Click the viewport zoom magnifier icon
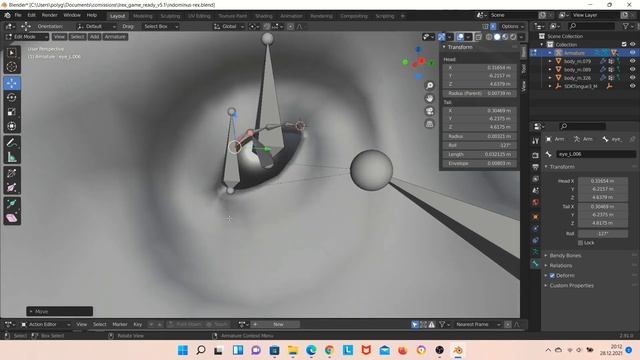This screenshot has height=360, width=640. click(429, 85)
